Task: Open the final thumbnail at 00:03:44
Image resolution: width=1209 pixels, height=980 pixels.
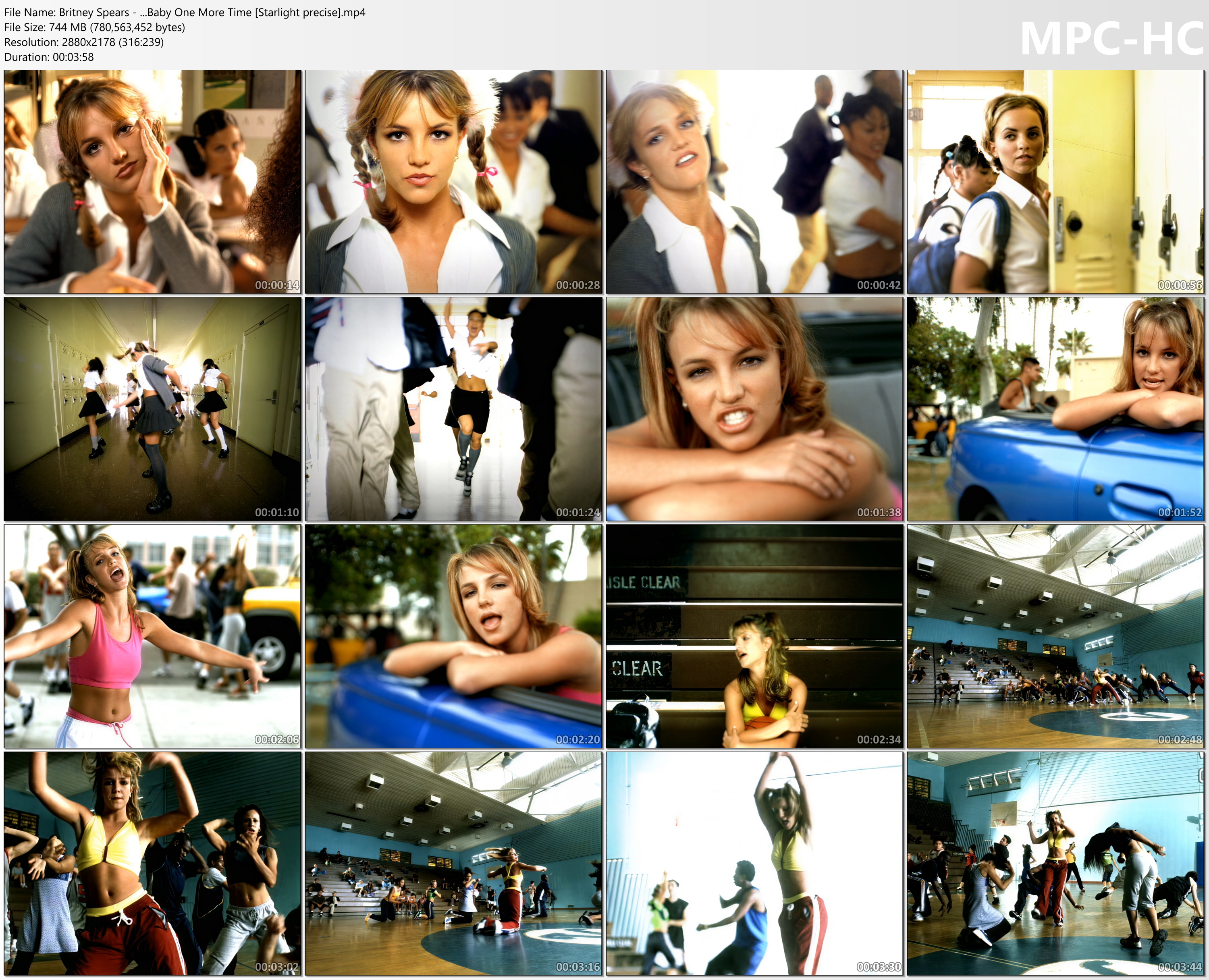Action: 1055,864
